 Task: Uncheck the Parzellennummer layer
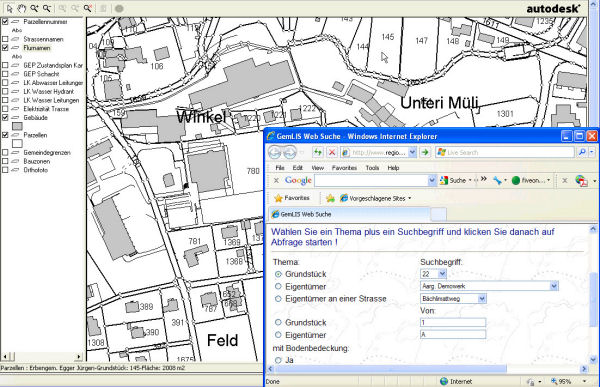(5, 21)
